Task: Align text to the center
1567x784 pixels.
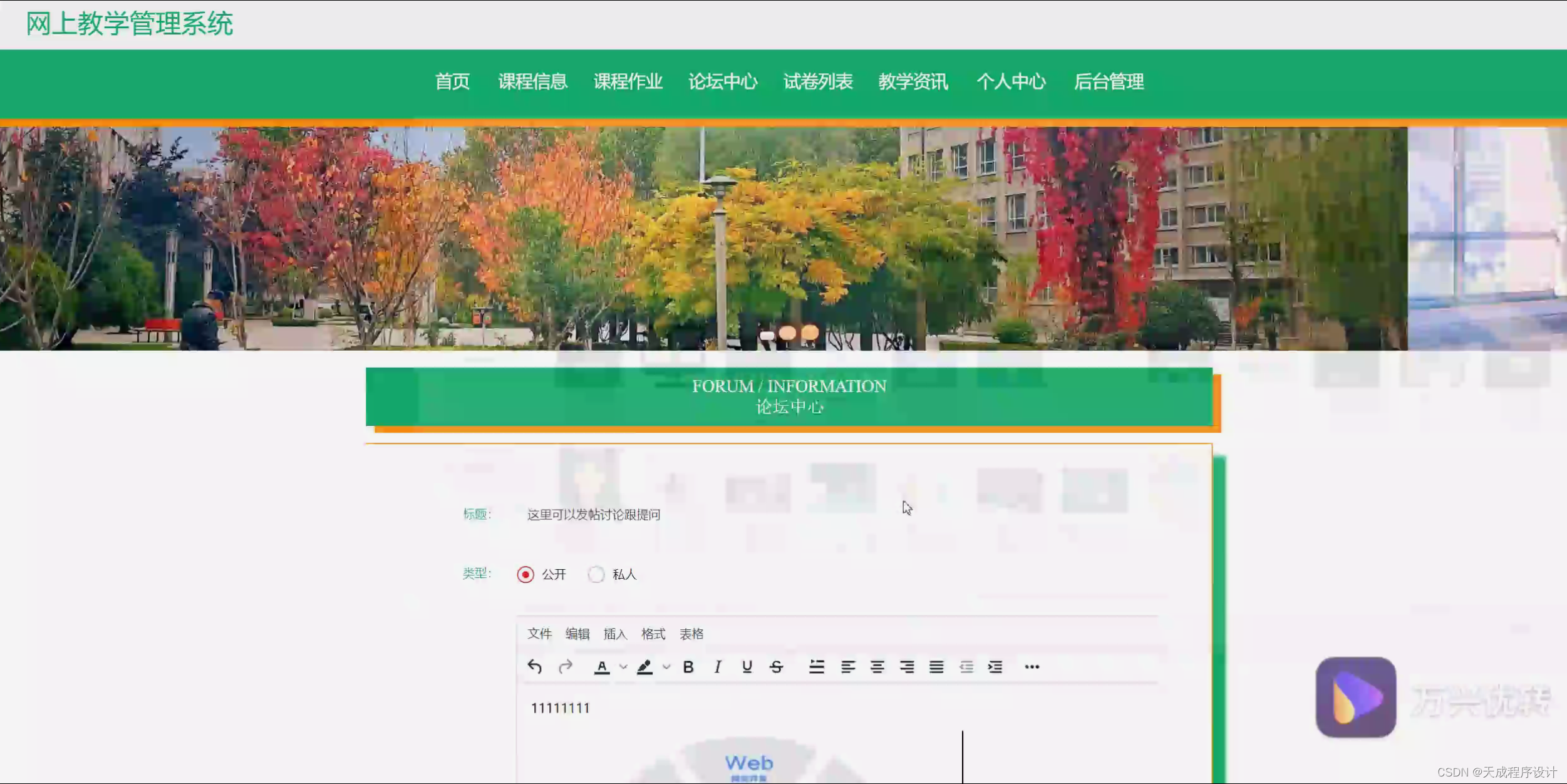Action: [877, 667]
